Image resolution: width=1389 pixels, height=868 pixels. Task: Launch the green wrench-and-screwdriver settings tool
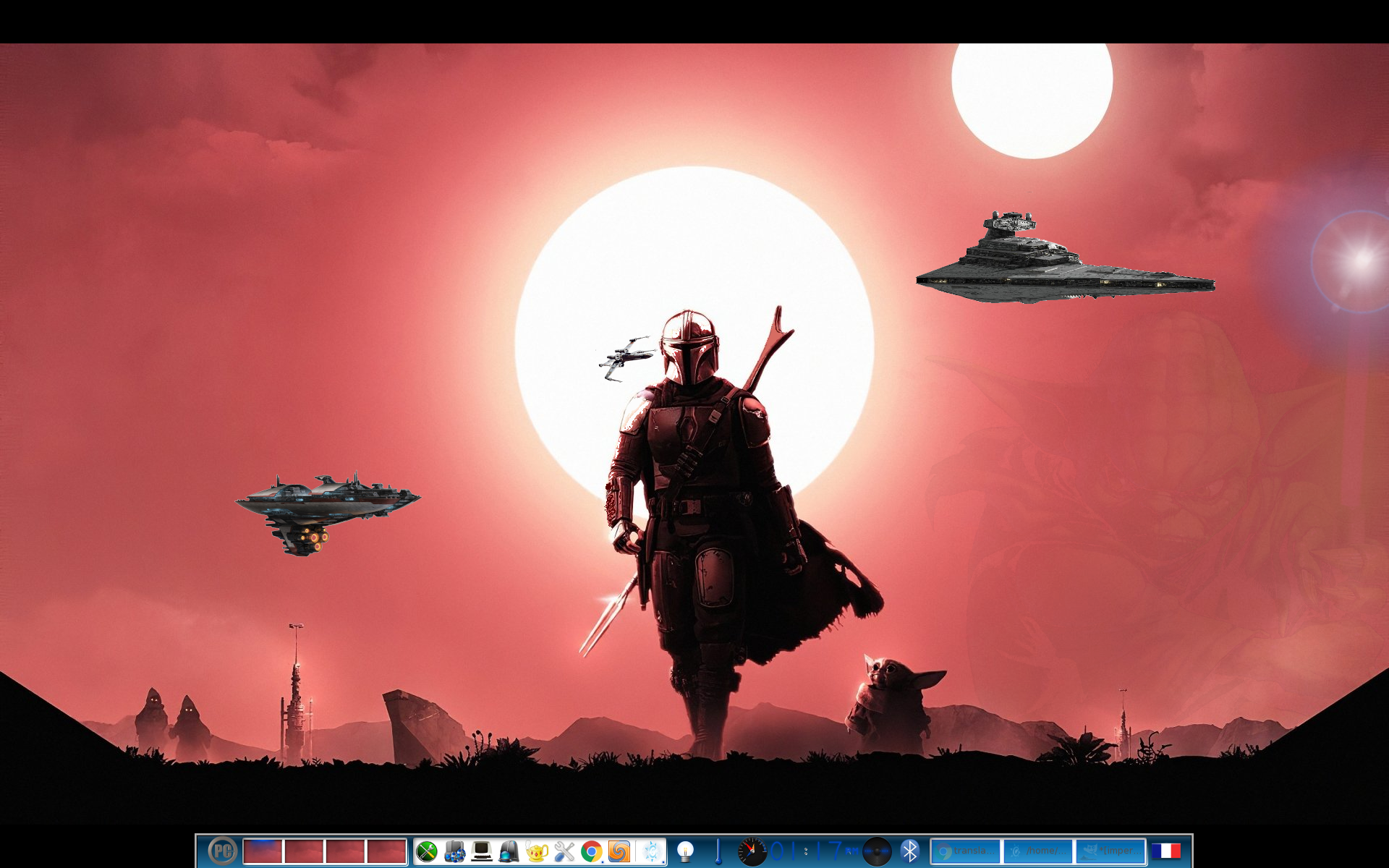(427, 852)
